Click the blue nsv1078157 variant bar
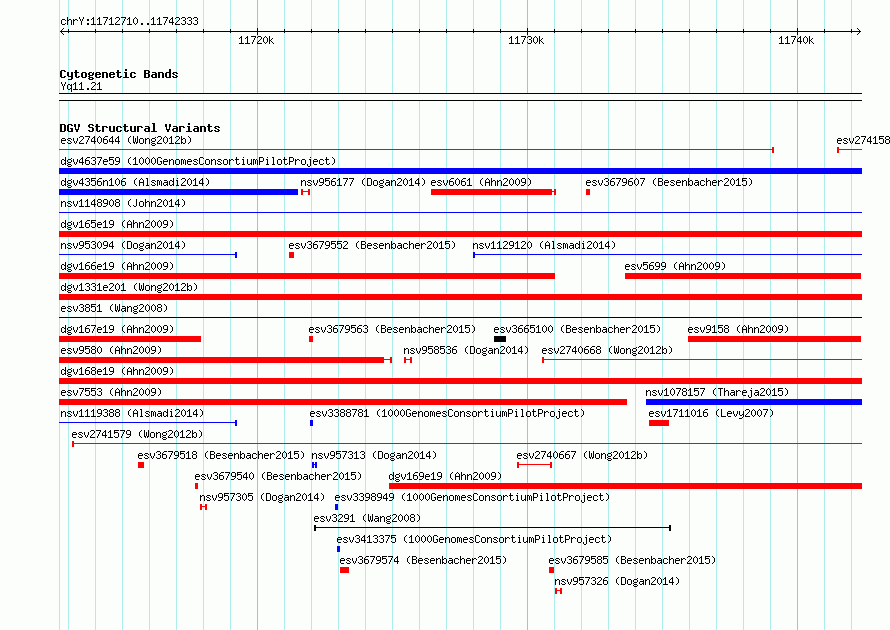This screenshot has height=630, width=890. coord(754,402)
